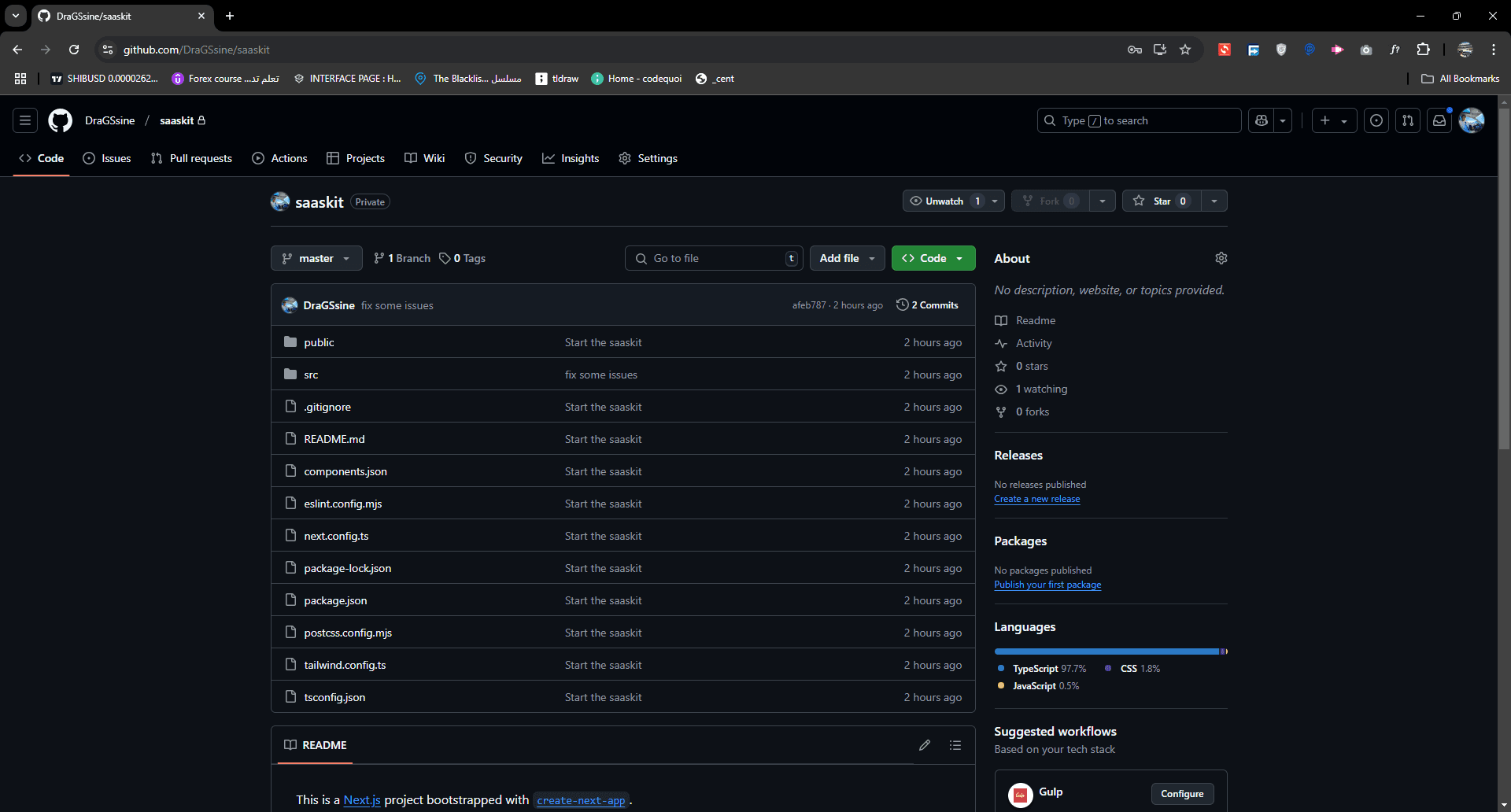This screenshot has height=812, width=1511.
Task: View the 0 stars link
Action: 1021,366
